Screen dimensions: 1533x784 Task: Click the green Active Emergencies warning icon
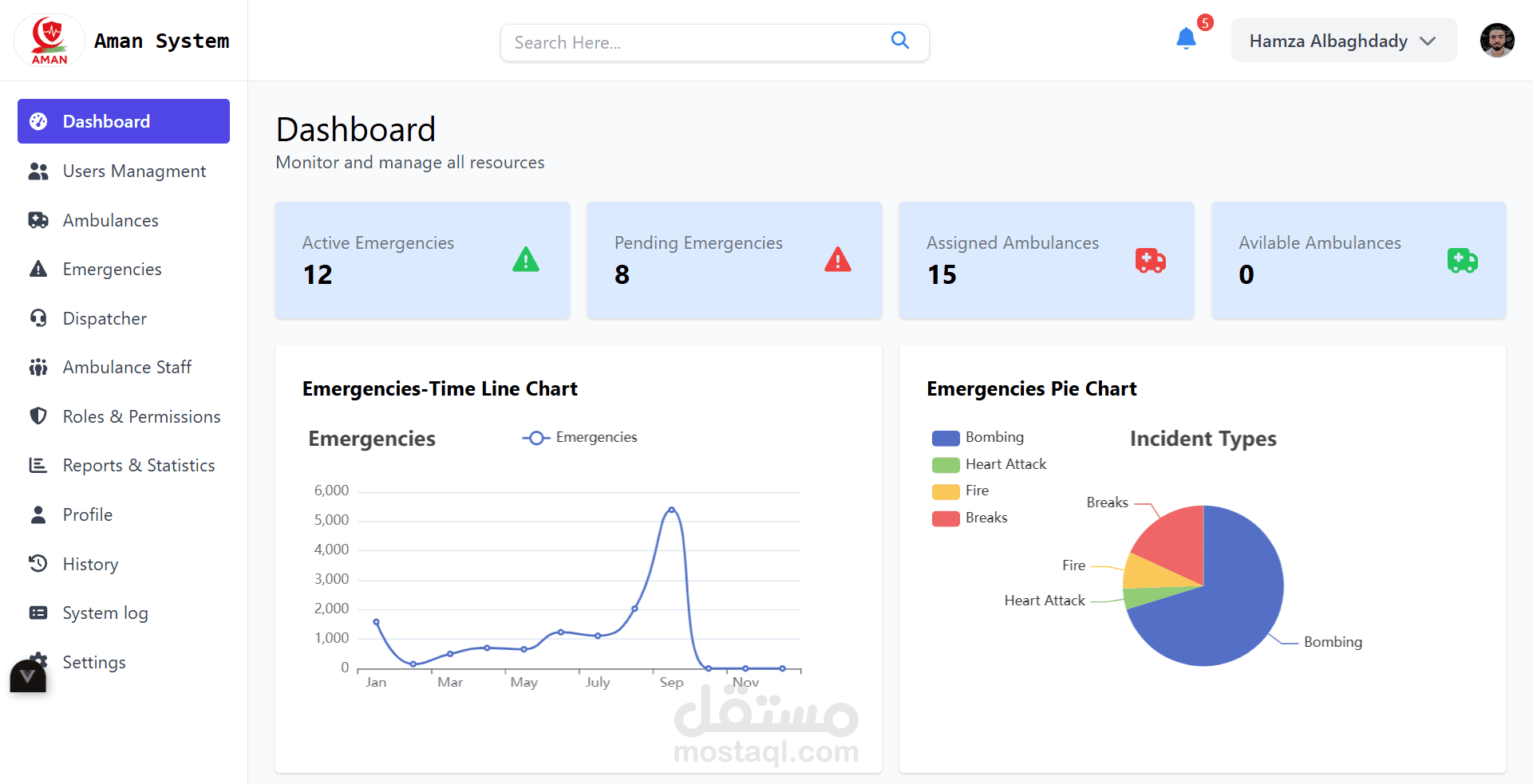pyautogui.click(x=526, y=260)
